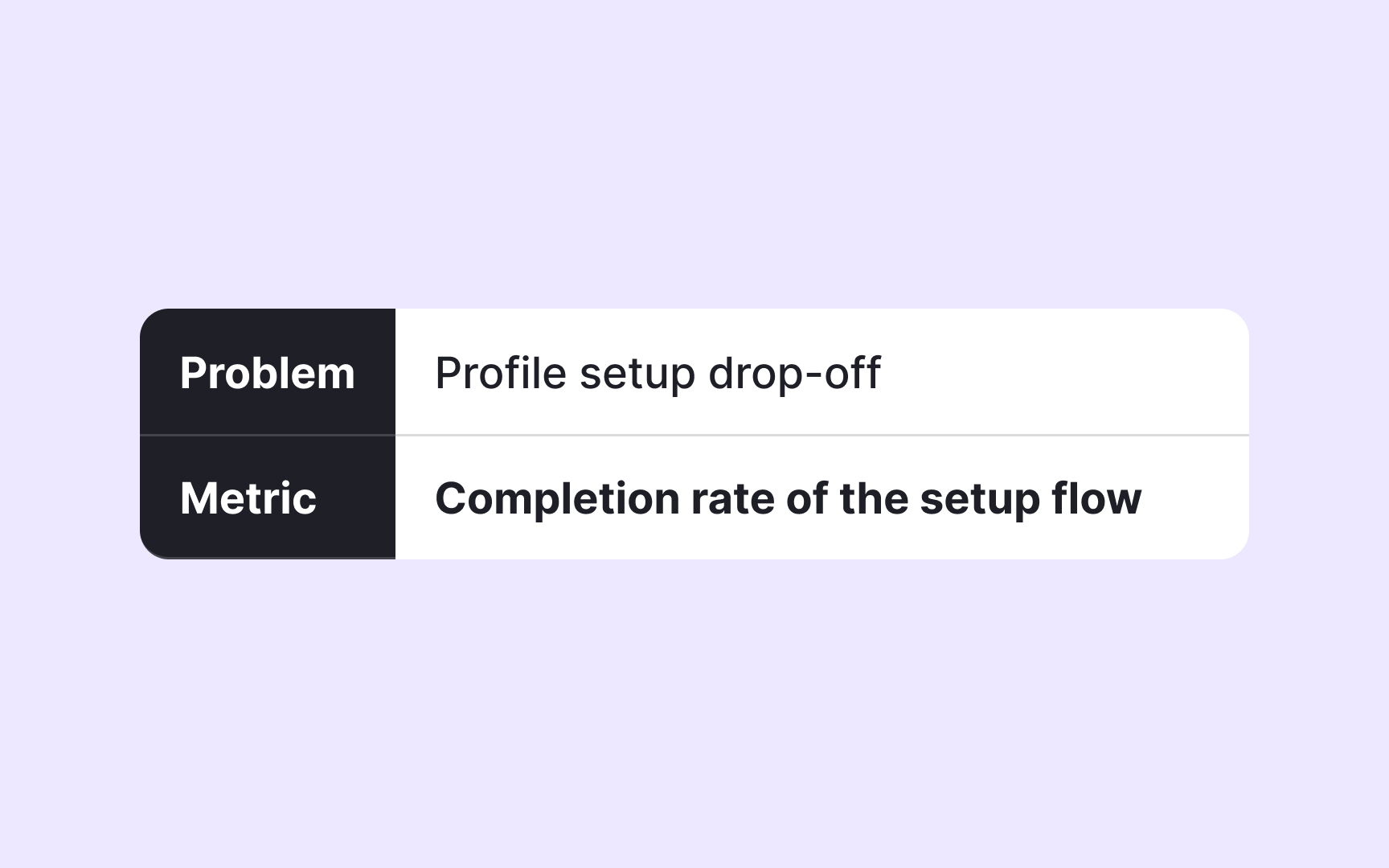Click the word 'Profile' in Problem row
1389x868 pixels.
[501, 373]
